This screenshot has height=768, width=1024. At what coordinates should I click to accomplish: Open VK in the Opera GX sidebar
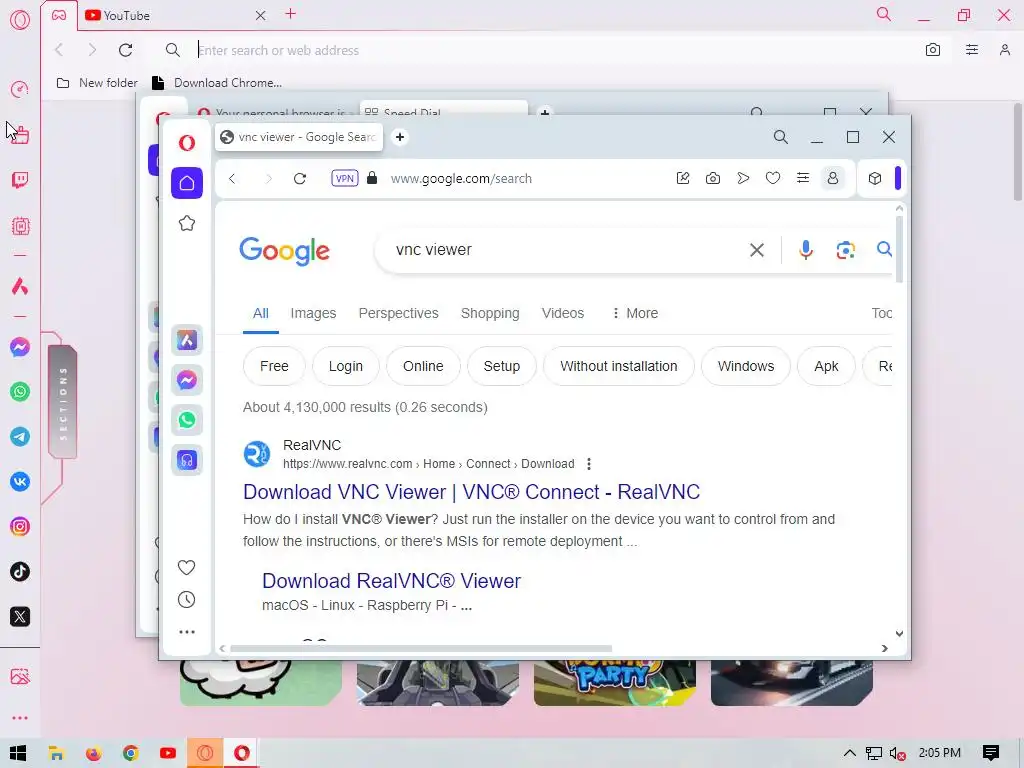[20, 482]
